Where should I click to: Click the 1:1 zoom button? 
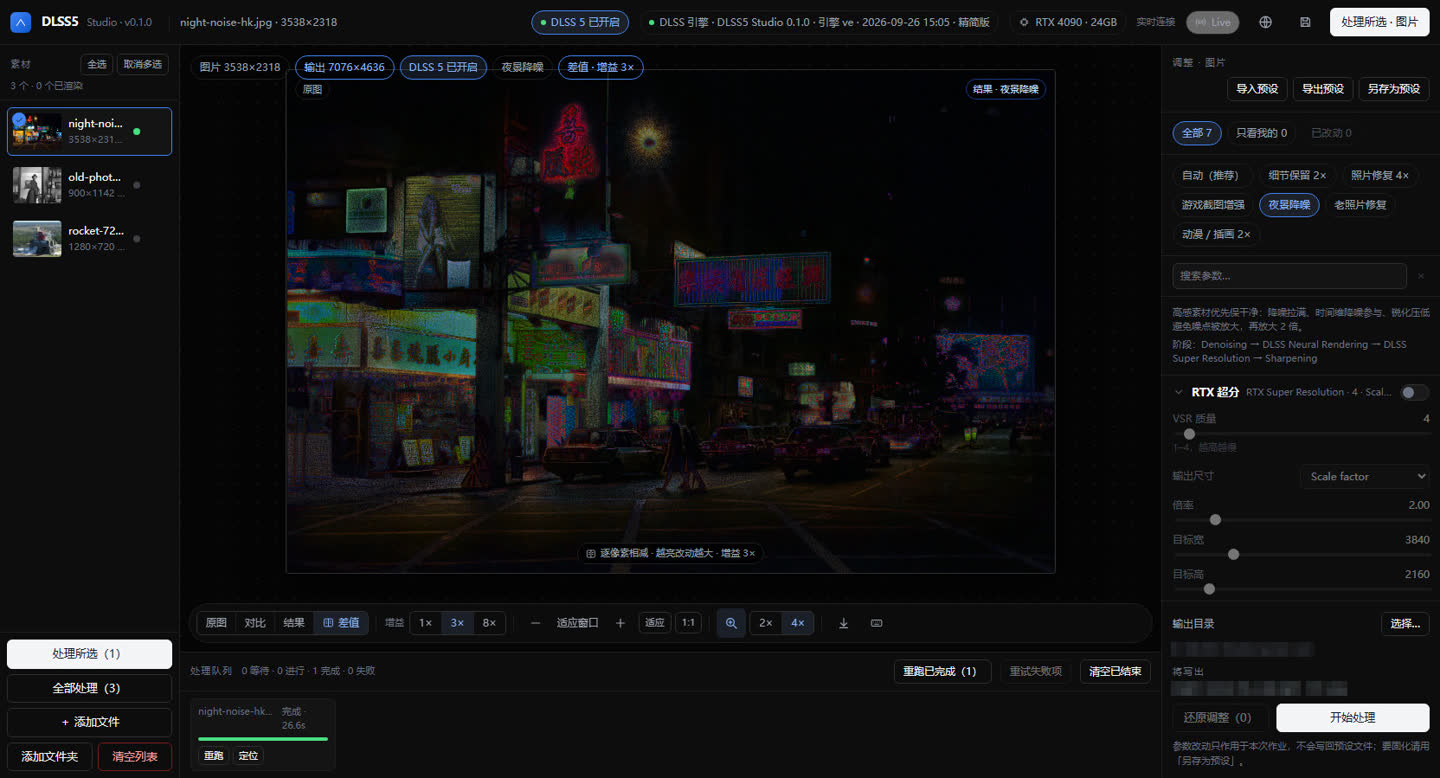point(688,623)
